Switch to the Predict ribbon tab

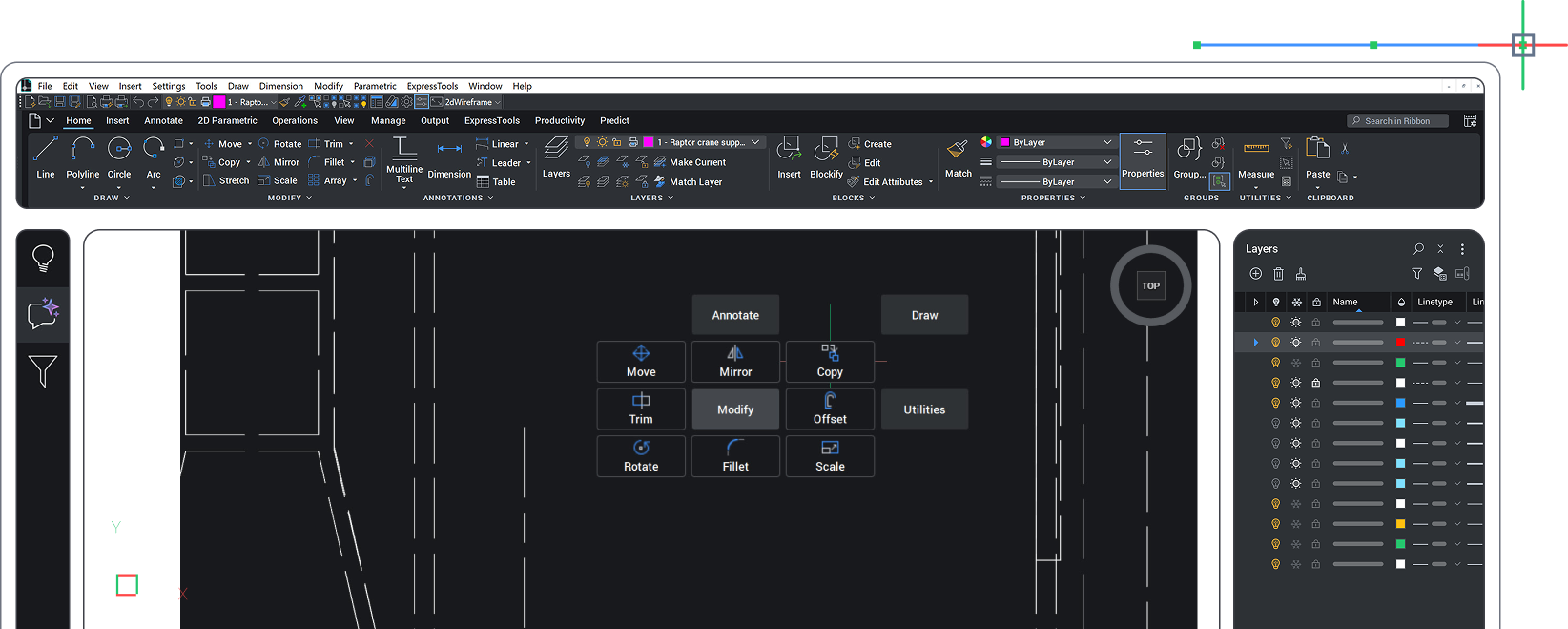tap(614, 121)
